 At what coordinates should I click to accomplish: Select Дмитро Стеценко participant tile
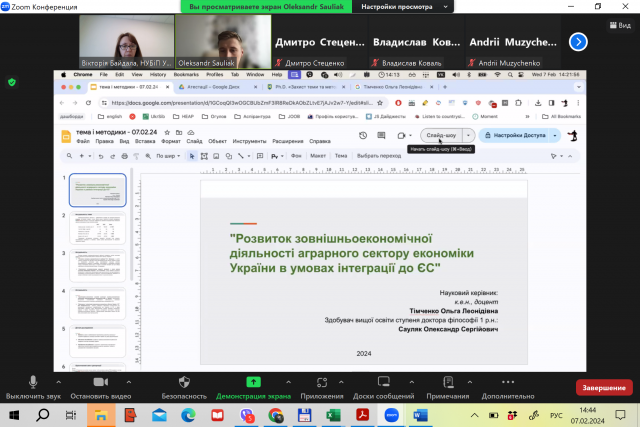pos(321,43)
